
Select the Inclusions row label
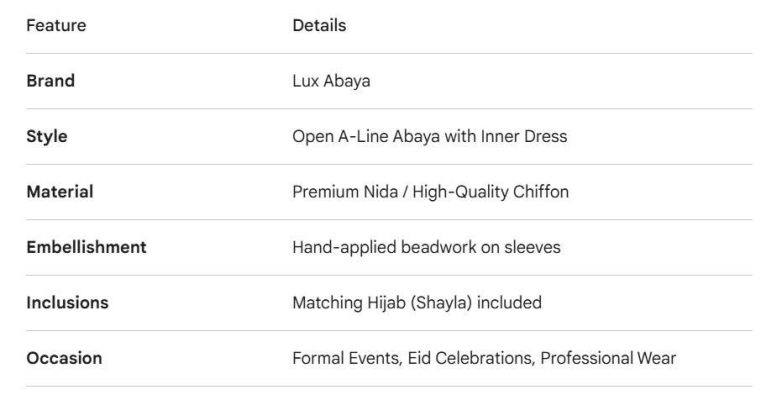(67, 302)
